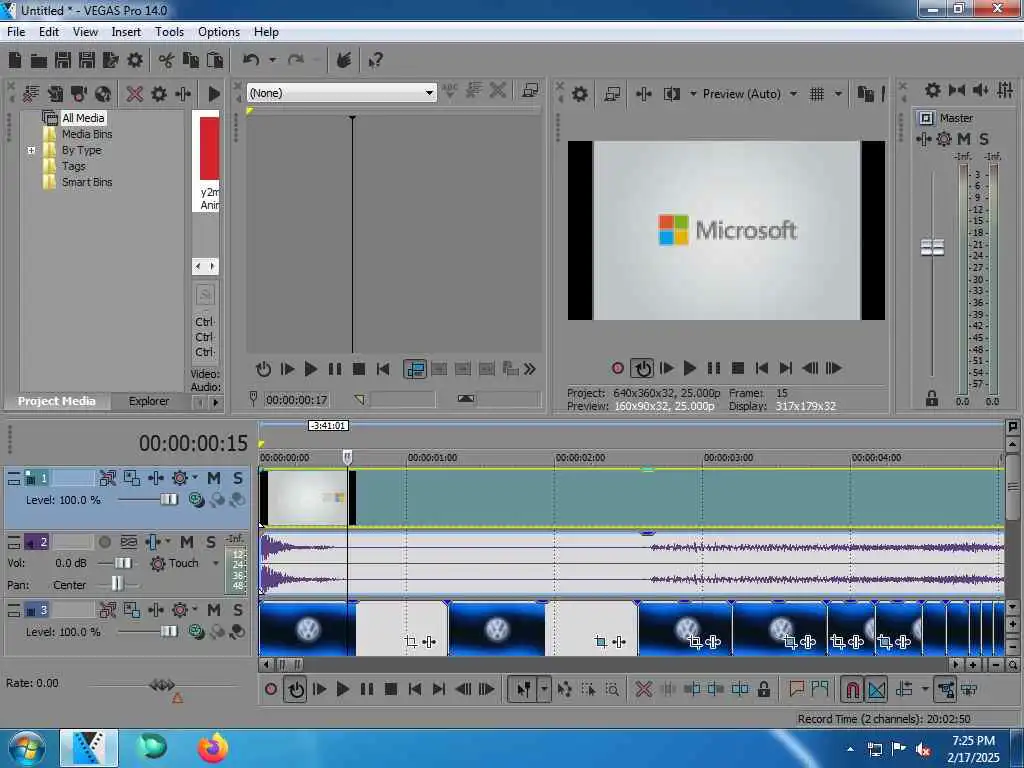Select the Normal Edit tool

coord(524,689)
